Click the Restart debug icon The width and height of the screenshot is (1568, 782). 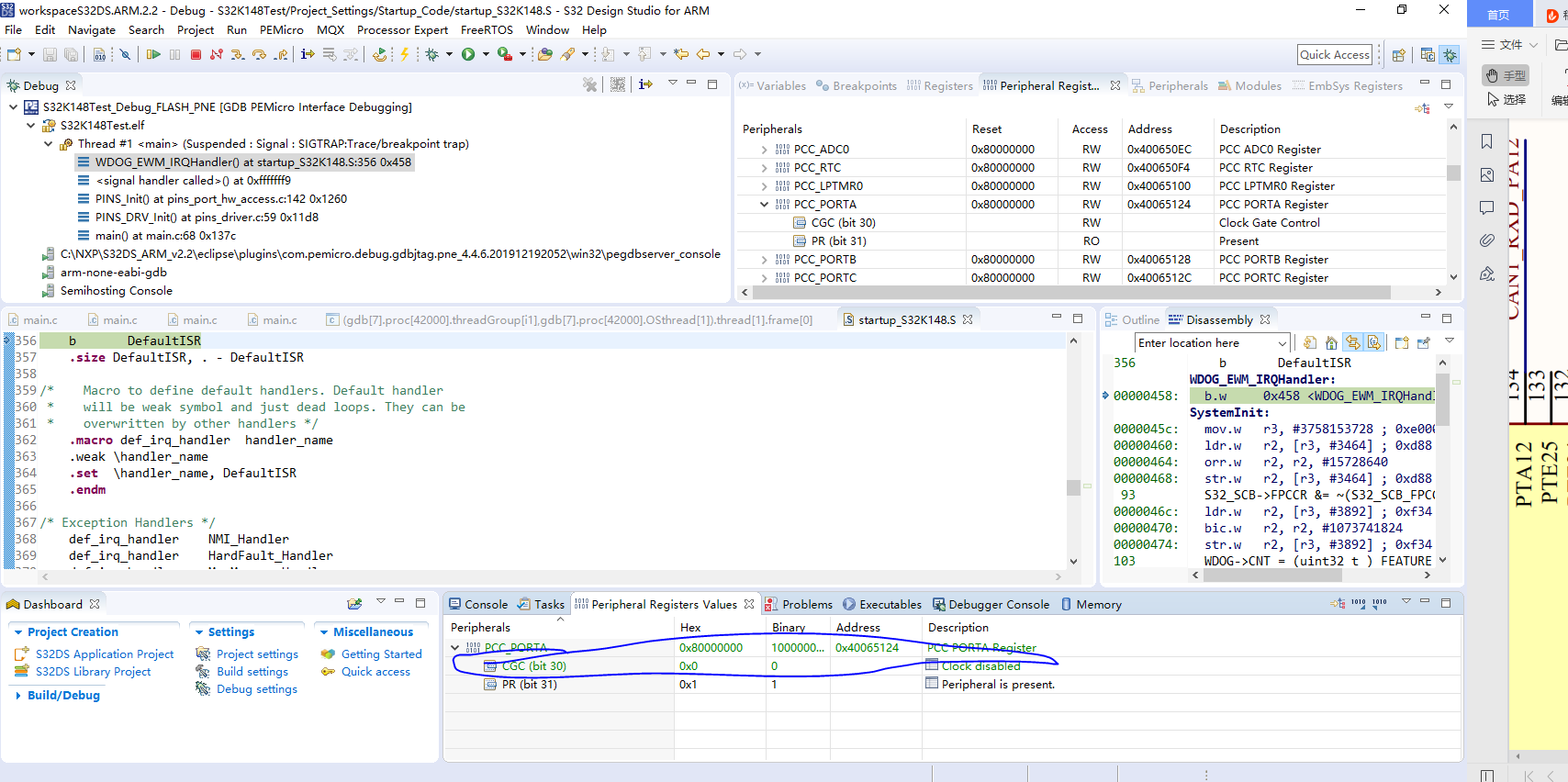[379, 55]
